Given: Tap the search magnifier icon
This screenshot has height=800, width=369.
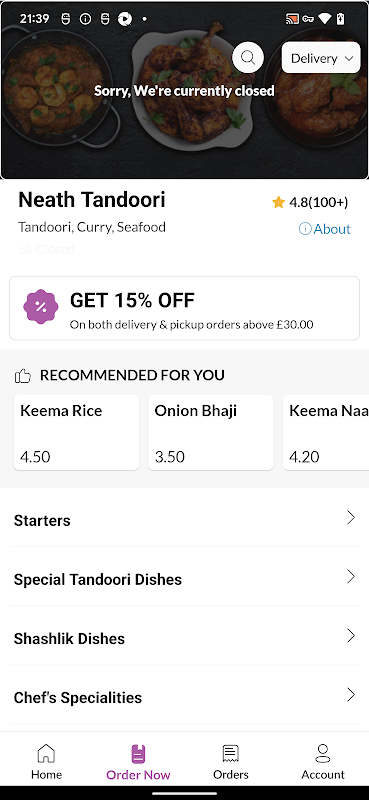Looking at the screenshot, I should pos(248,57).
